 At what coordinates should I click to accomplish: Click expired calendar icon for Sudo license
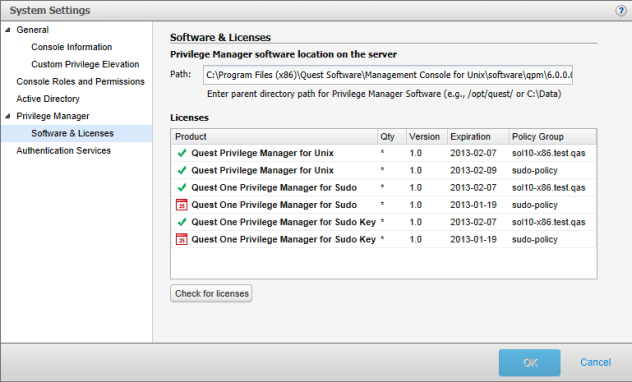point(182,205)
